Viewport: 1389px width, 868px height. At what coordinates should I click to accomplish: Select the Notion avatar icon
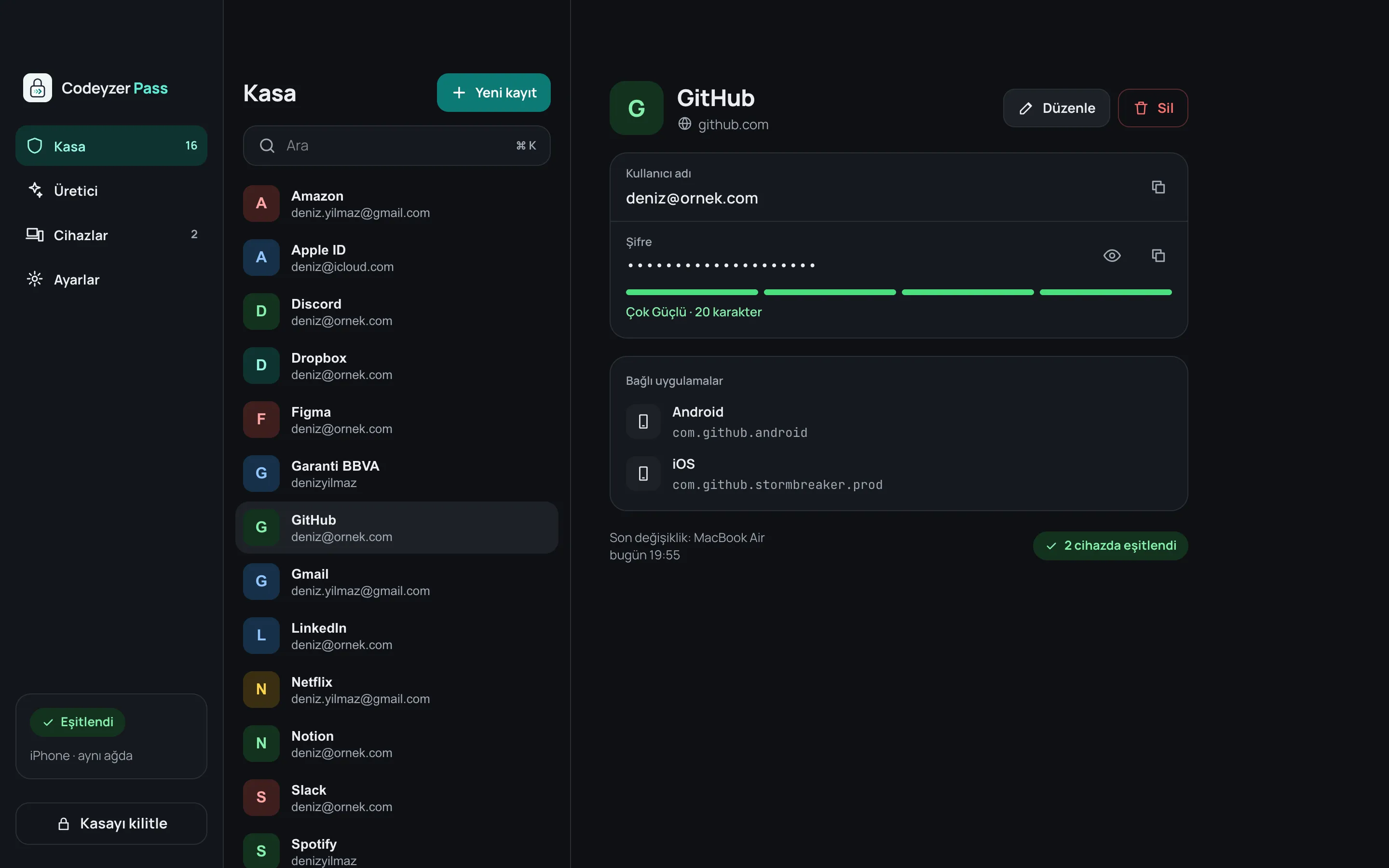261,743
